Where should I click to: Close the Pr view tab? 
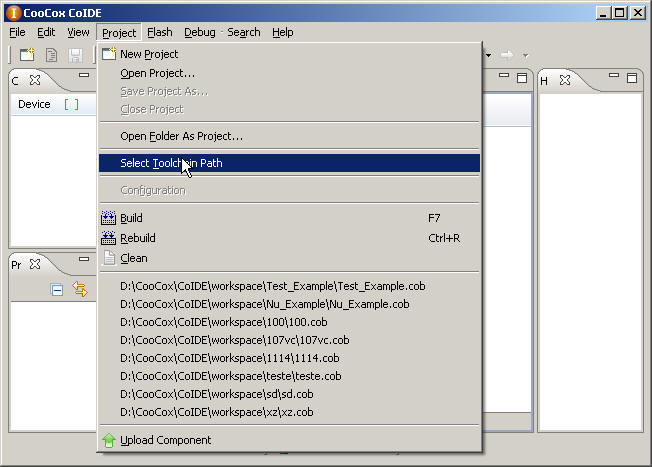[x=35, y=264]
